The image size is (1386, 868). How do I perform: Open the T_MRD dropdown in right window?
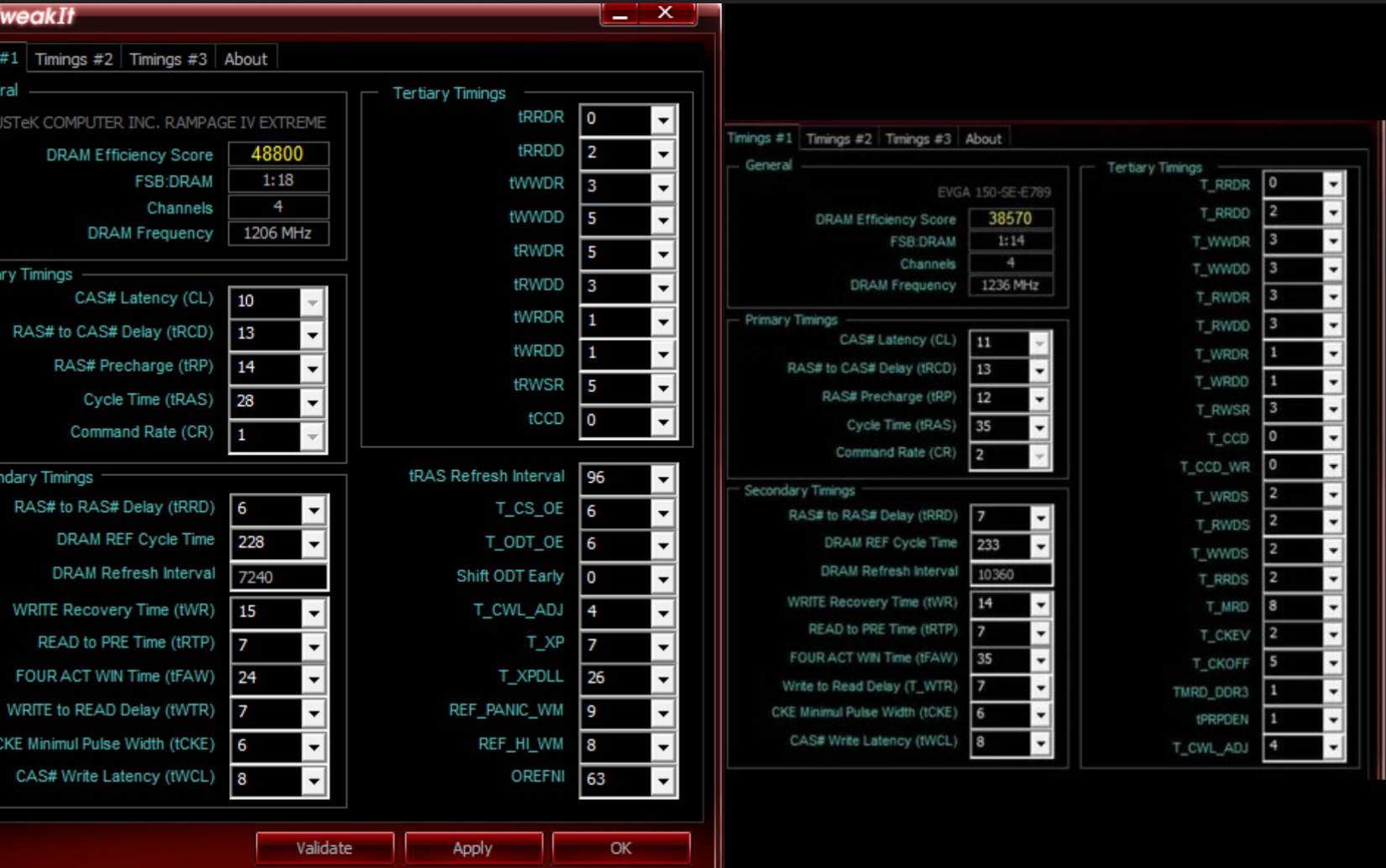1332,607
